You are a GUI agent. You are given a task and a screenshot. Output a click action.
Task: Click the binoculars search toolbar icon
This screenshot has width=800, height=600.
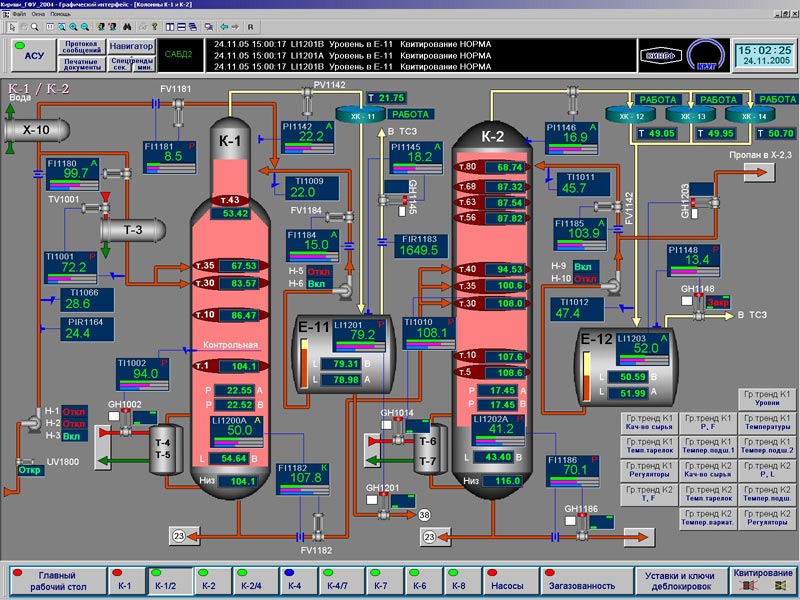click(x=125, y=27)
